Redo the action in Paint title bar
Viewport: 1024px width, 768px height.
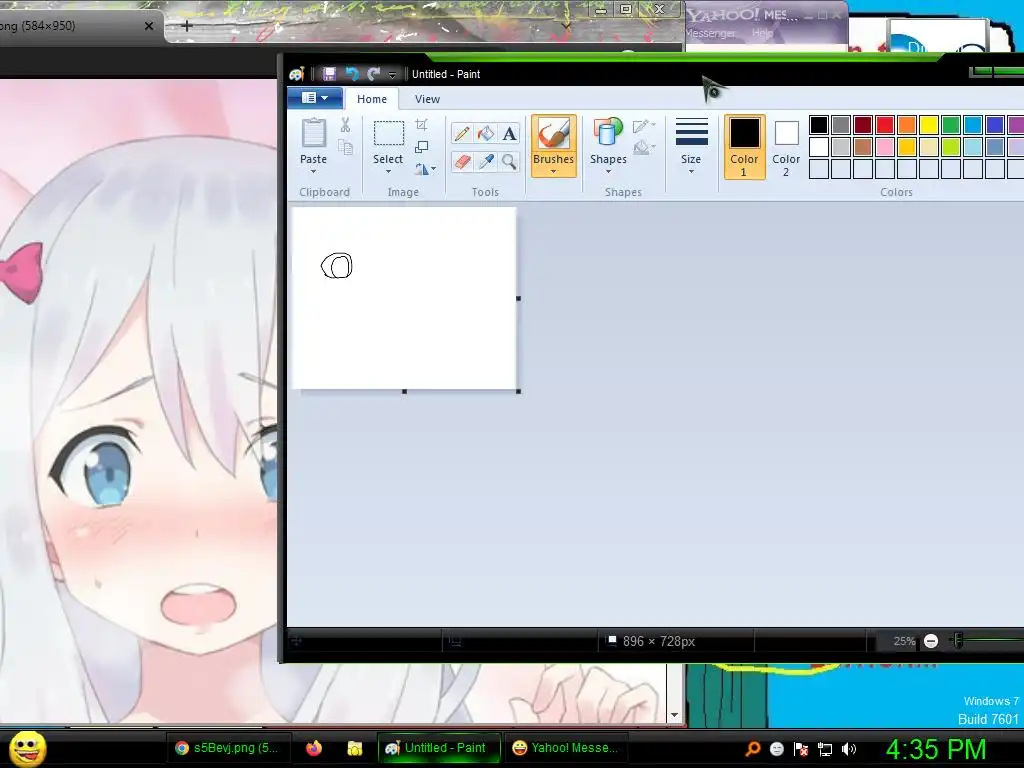374,74
